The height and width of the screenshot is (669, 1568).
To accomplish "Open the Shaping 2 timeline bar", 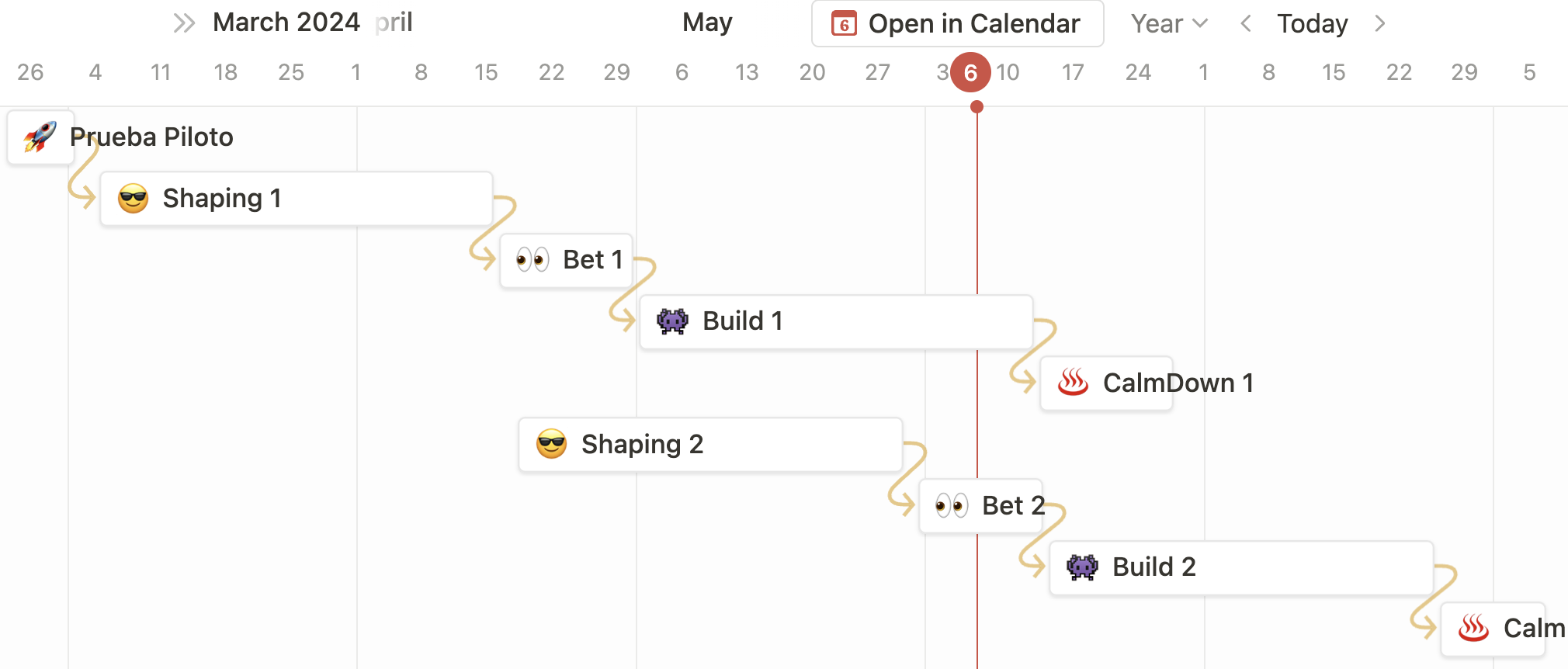I will (x=710, y=445).
